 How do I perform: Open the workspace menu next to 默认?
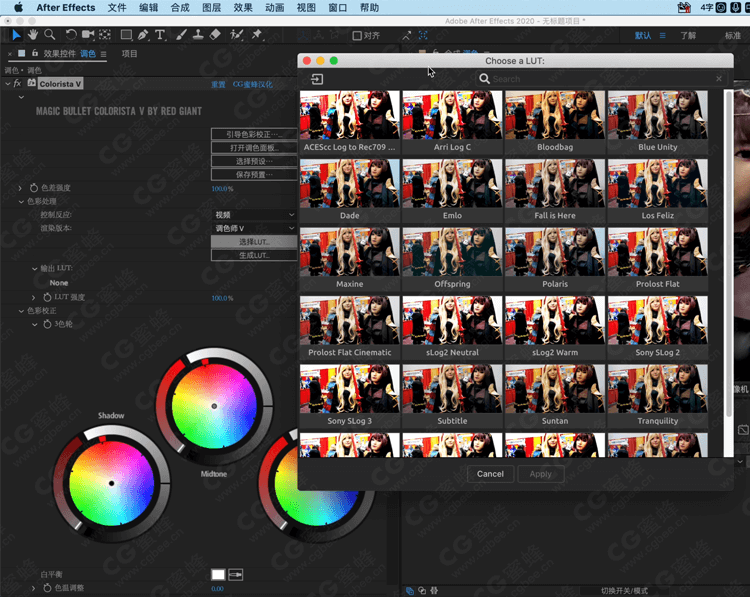[662, 35]
